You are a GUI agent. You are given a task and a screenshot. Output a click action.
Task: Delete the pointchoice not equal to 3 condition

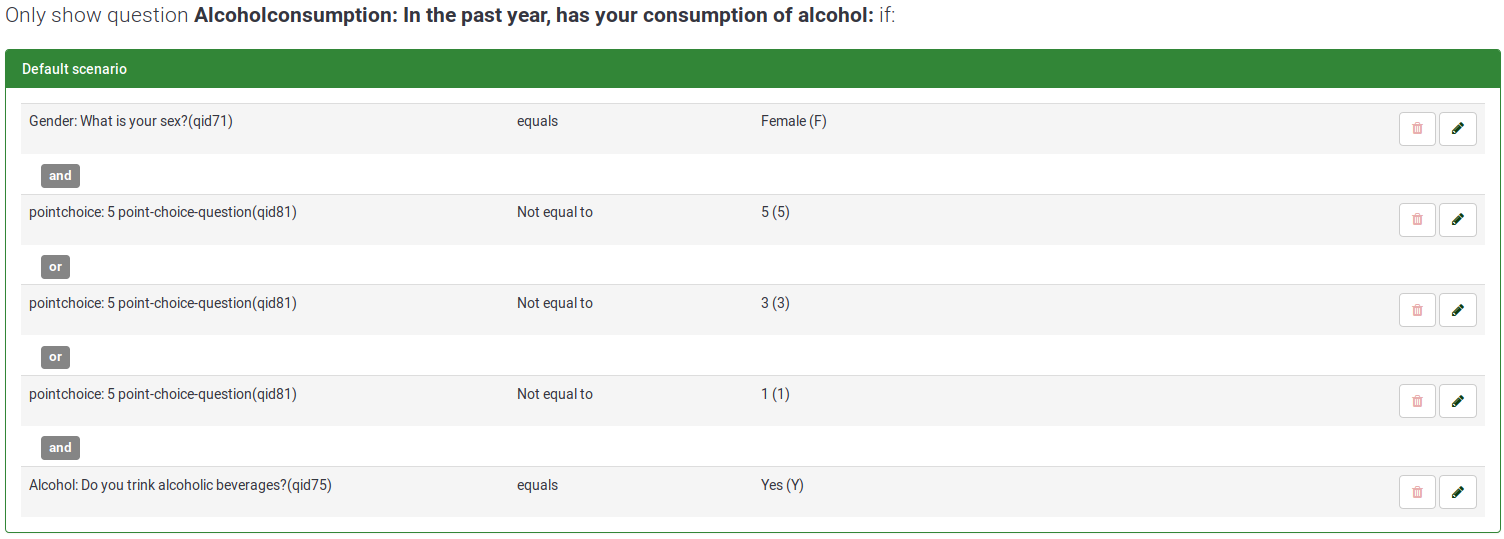(x=1417, y=310)
